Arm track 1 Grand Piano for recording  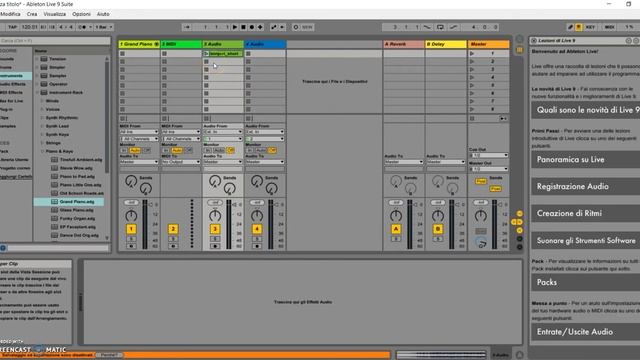[131, 246]
